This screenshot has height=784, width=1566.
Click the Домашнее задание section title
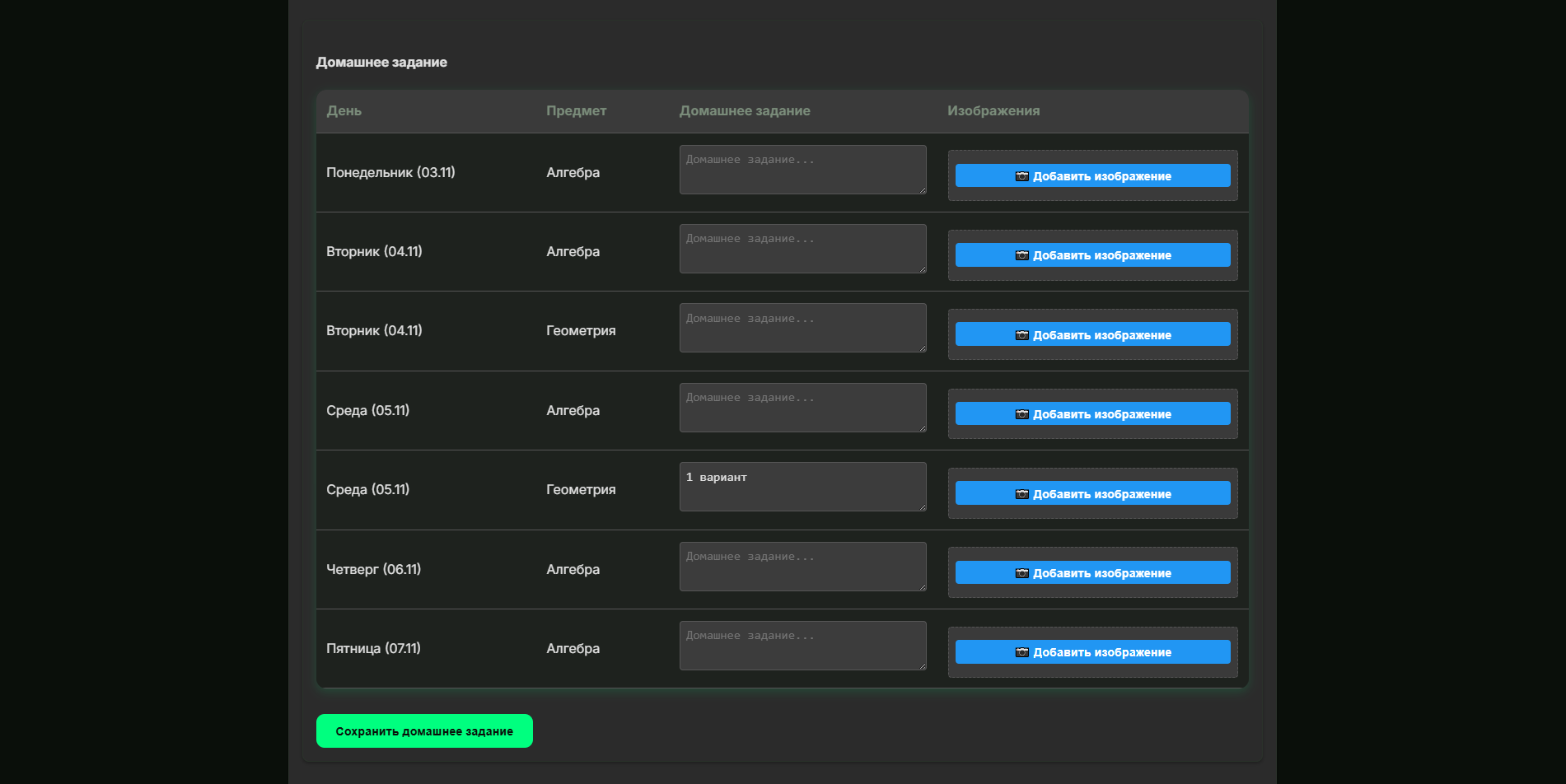tap(381, 63)
